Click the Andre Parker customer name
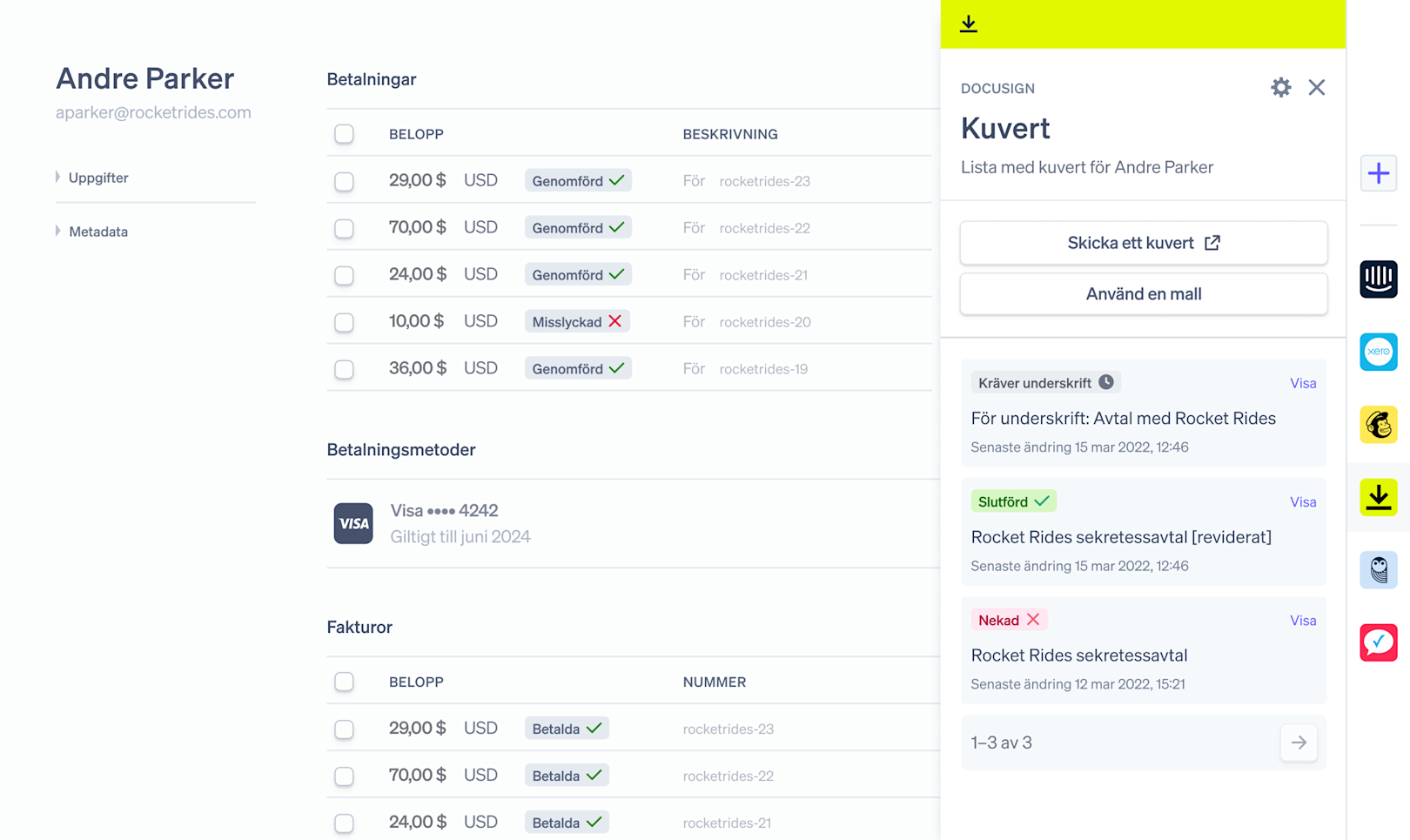Viewport: 1410px width, 840px height. [144, 78]
